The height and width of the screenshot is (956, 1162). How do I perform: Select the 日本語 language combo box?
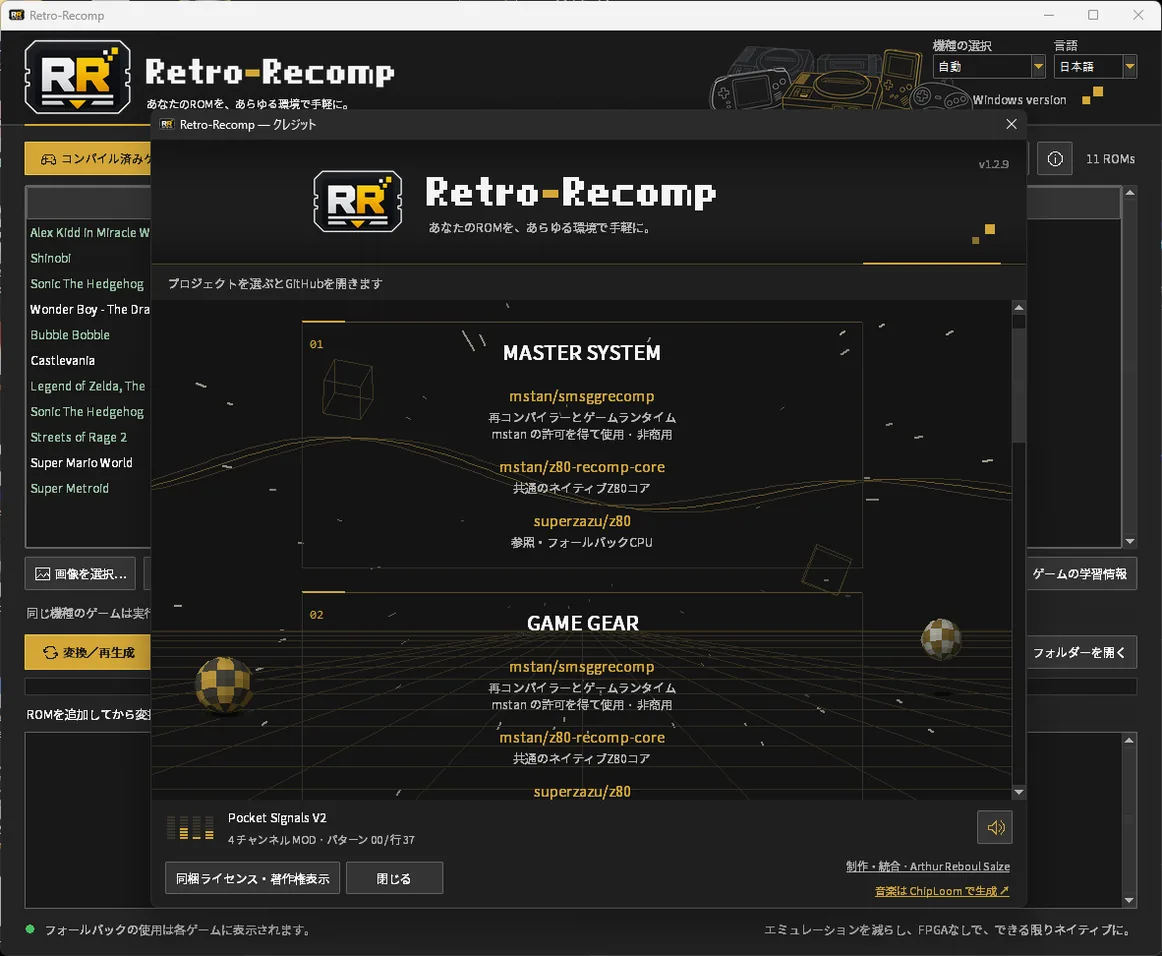1095,67
